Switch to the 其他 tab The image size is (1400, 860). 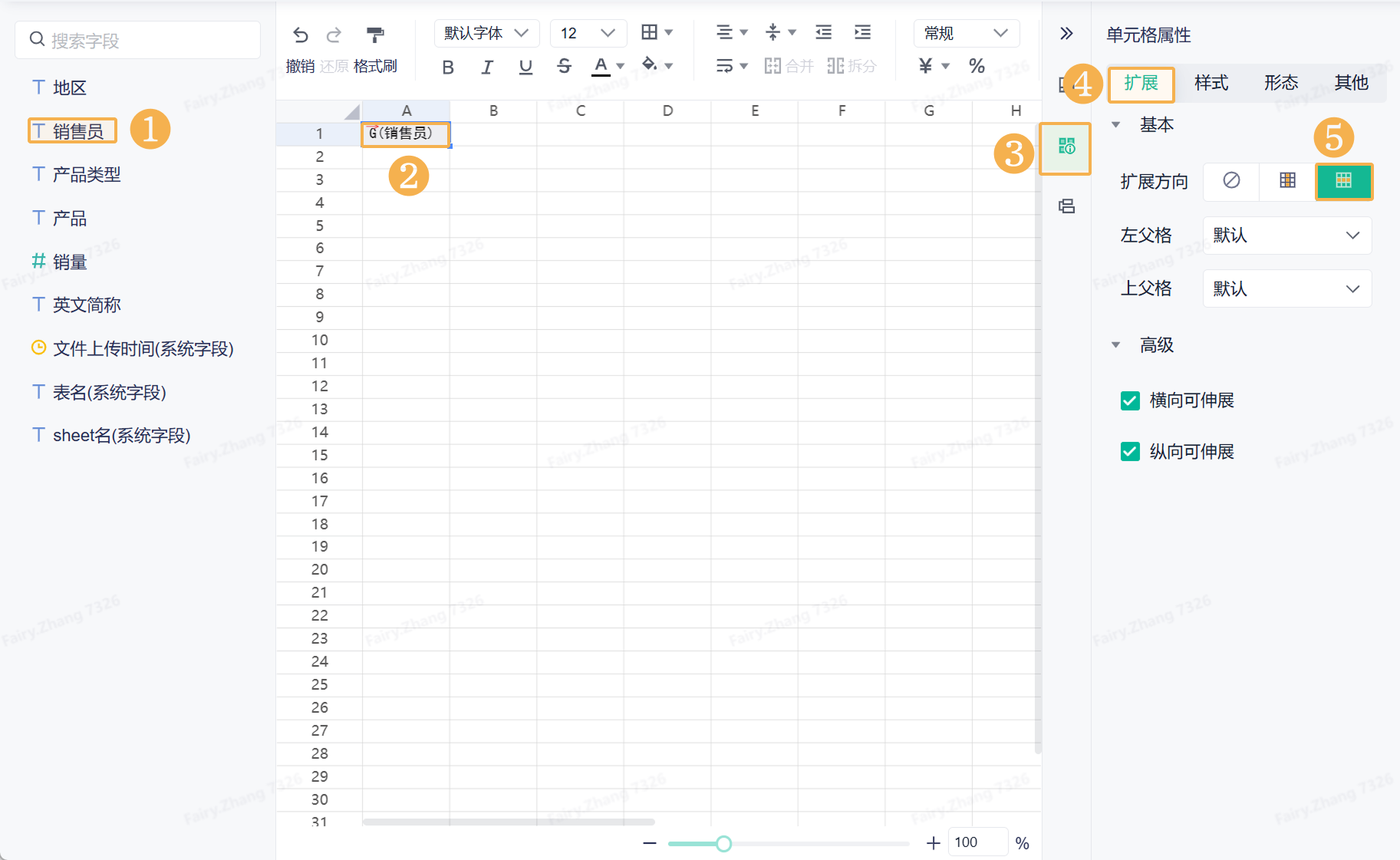(x=1351, y=83)
